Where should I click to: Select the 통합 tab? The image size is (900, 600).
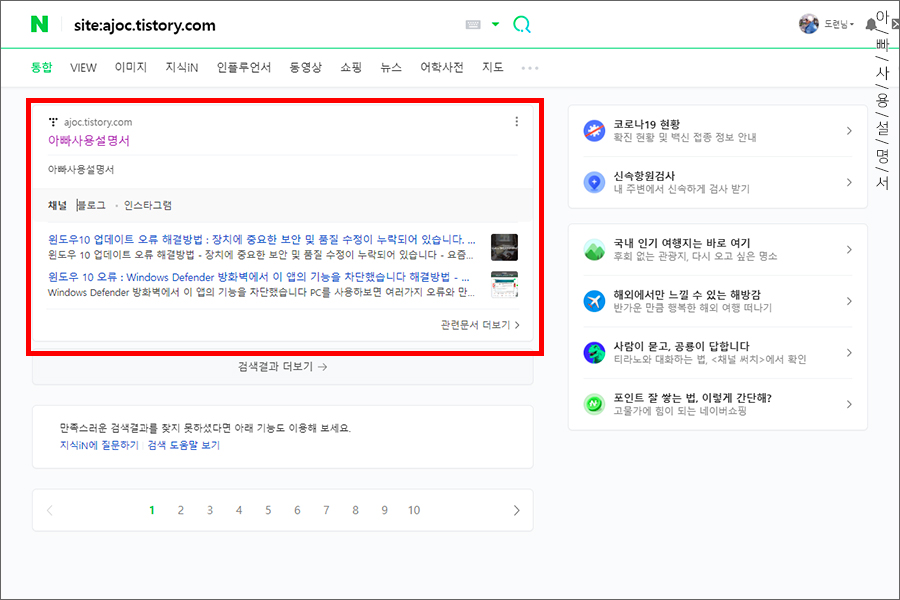(x=41, y=68)
